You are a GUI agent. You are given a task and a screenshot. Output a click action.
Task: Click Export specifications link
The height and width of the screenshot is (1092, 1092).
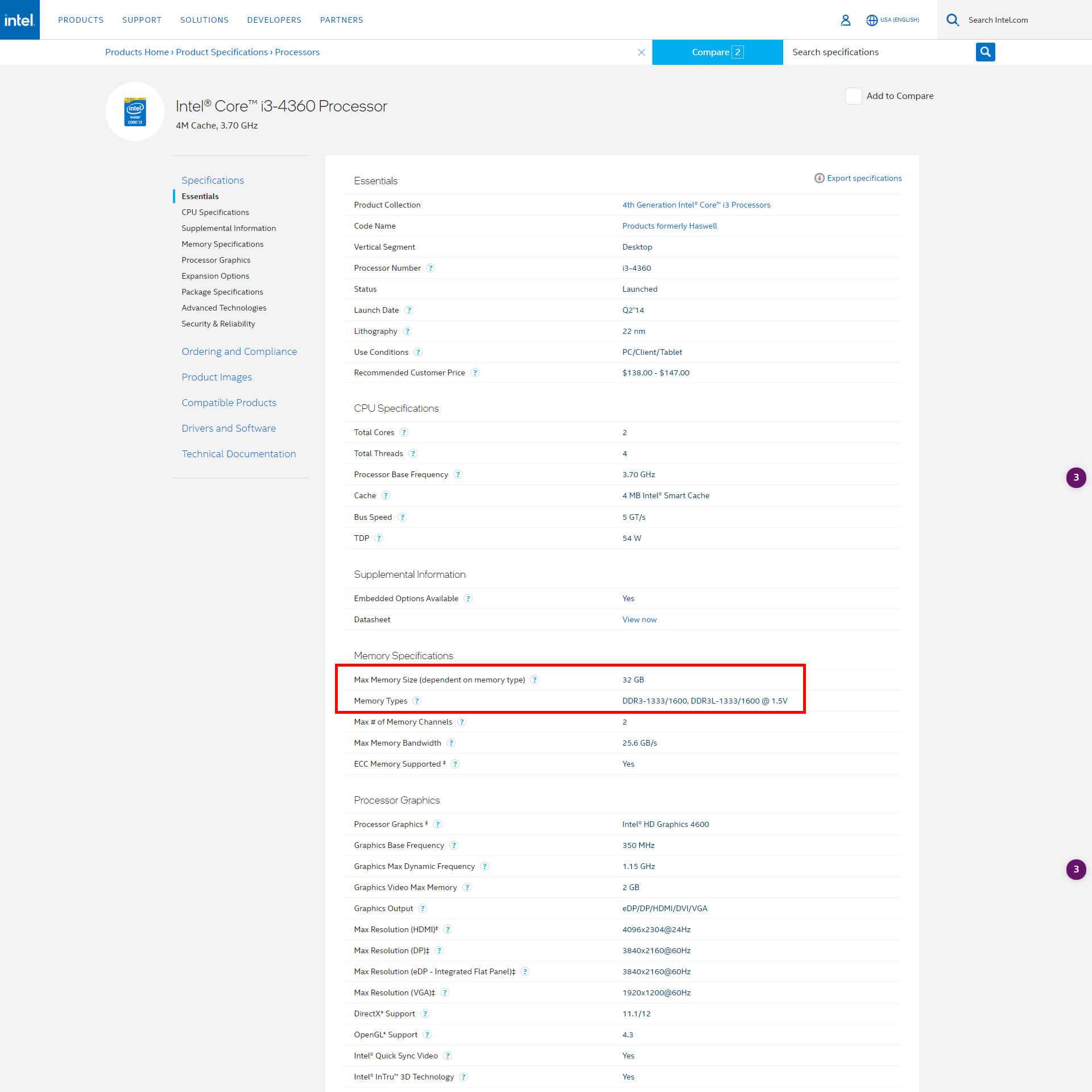863,178
